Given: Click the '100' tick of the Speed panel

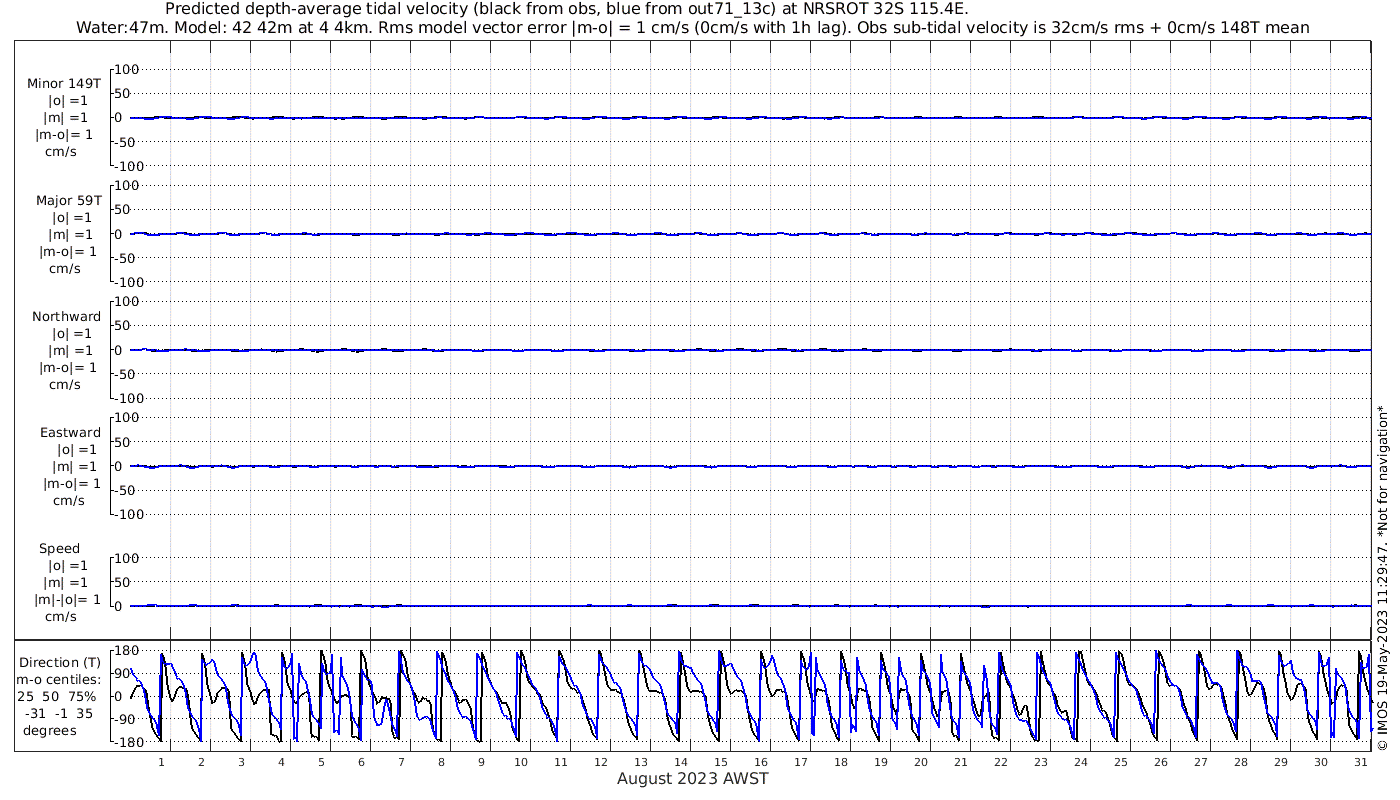Looking at the screenshot, I should 128,558.
